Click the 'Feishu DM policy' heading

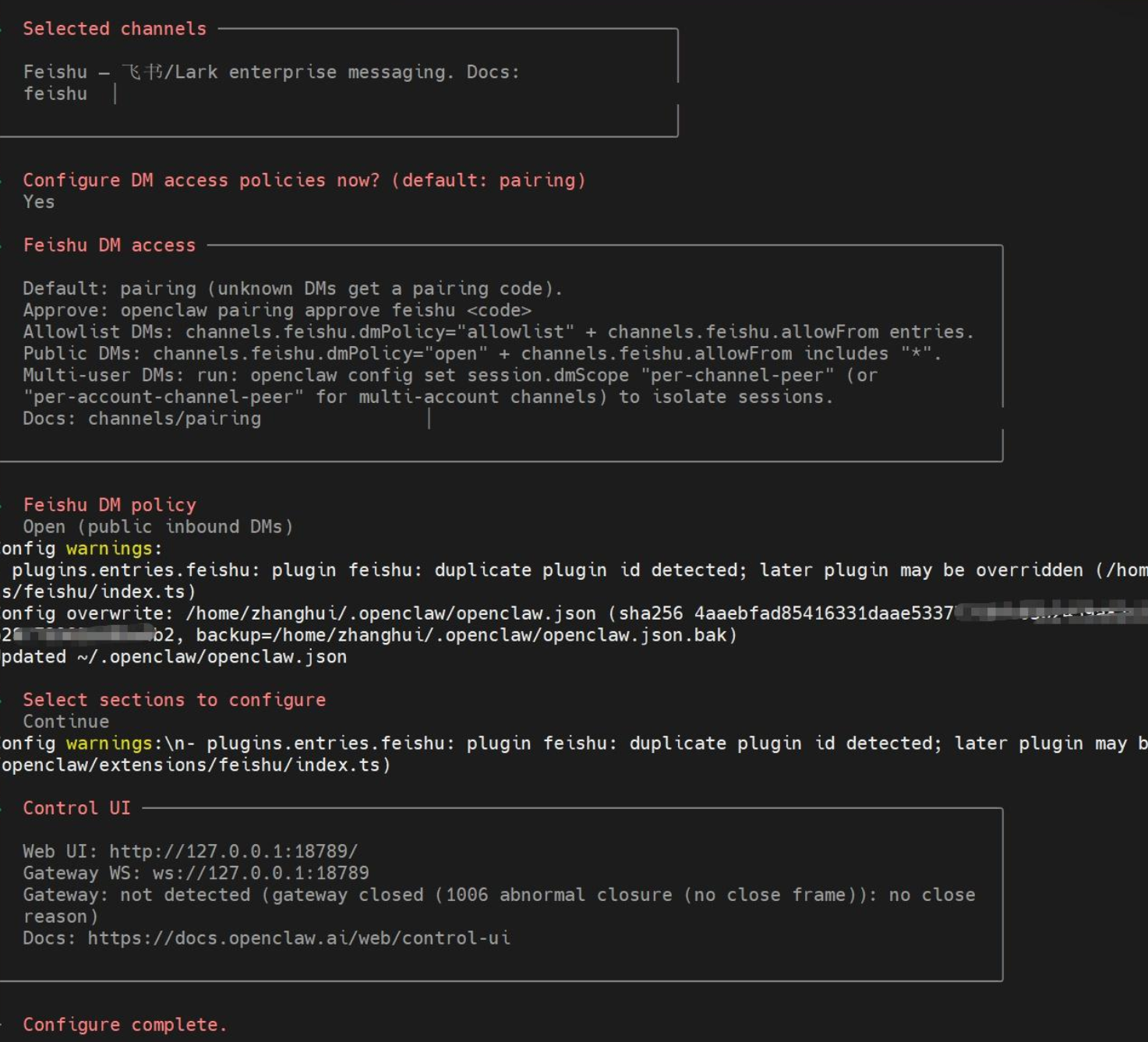(109, 505)
